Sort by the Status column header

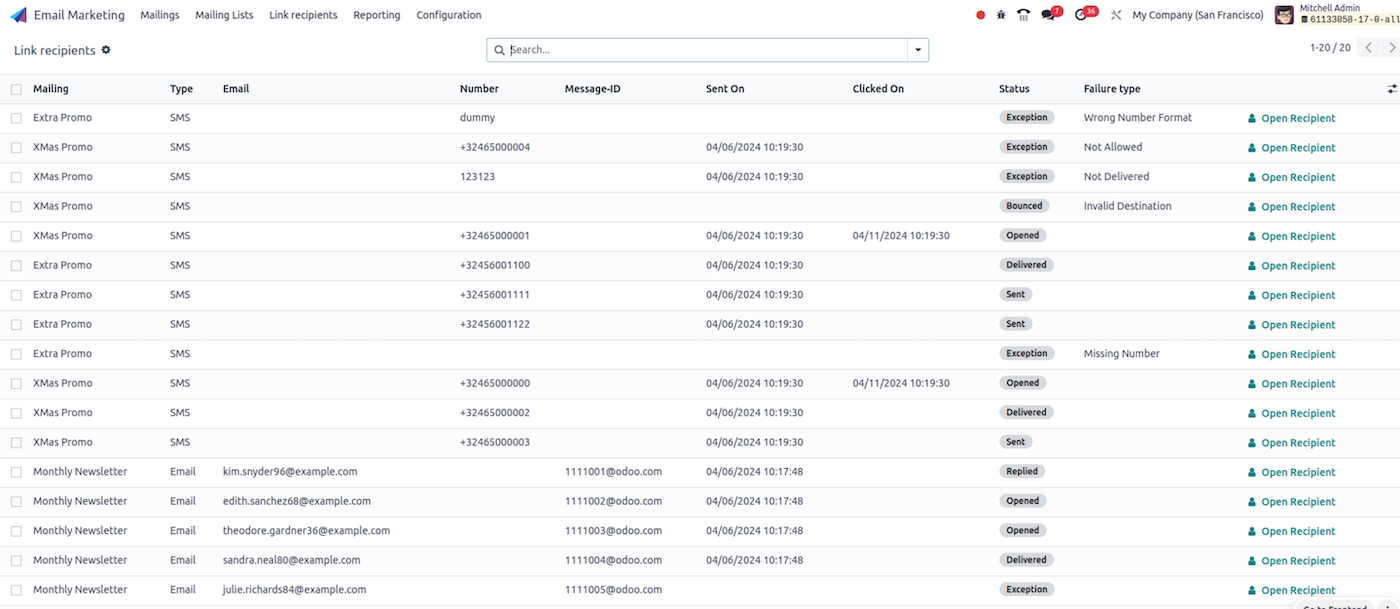pos(1014,89)
